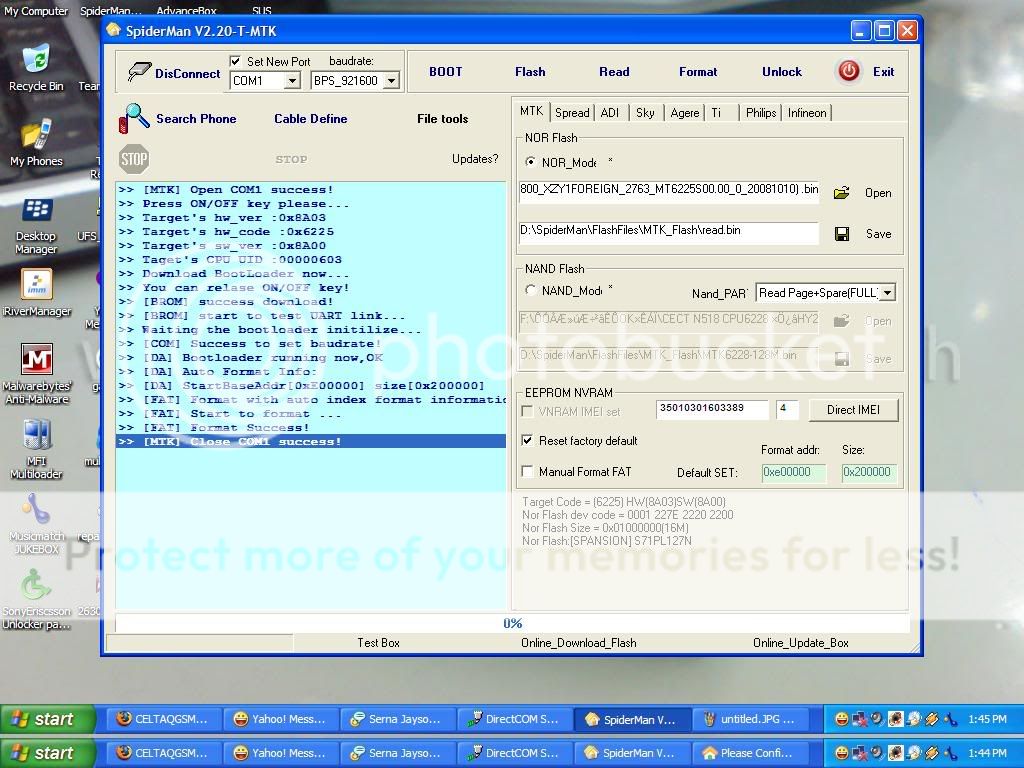Click the SpiderMan title bar icon
Viewport: 1024px width, 768px height.
point(114,30)
